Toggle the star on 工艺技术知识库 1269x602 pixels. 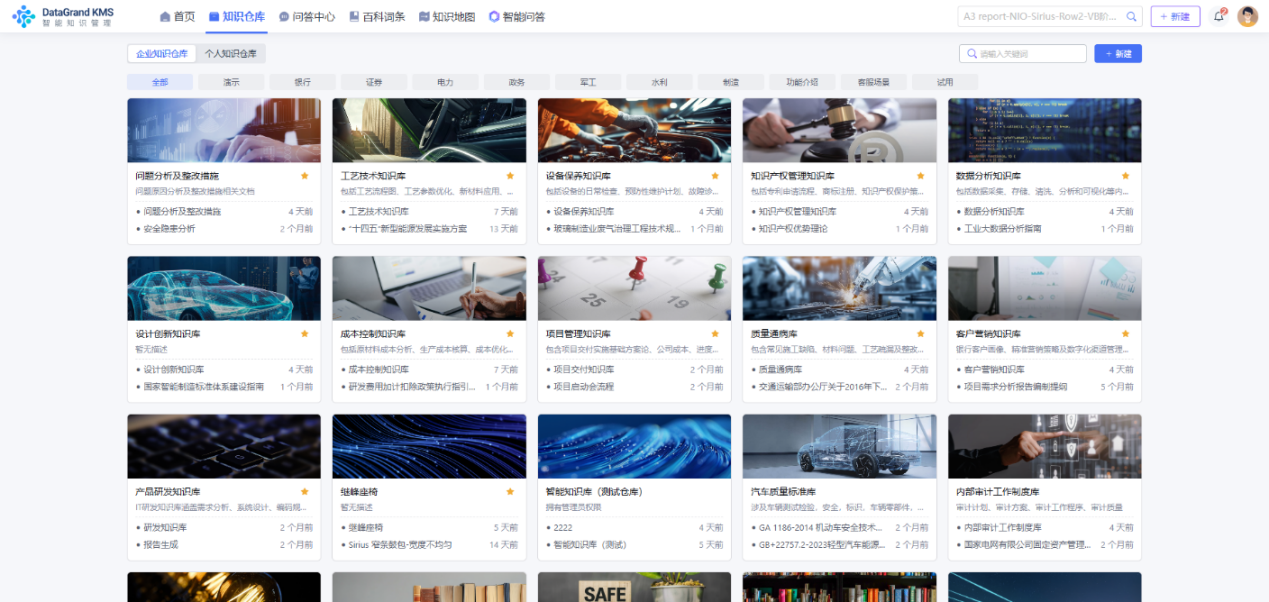point(510,175)
